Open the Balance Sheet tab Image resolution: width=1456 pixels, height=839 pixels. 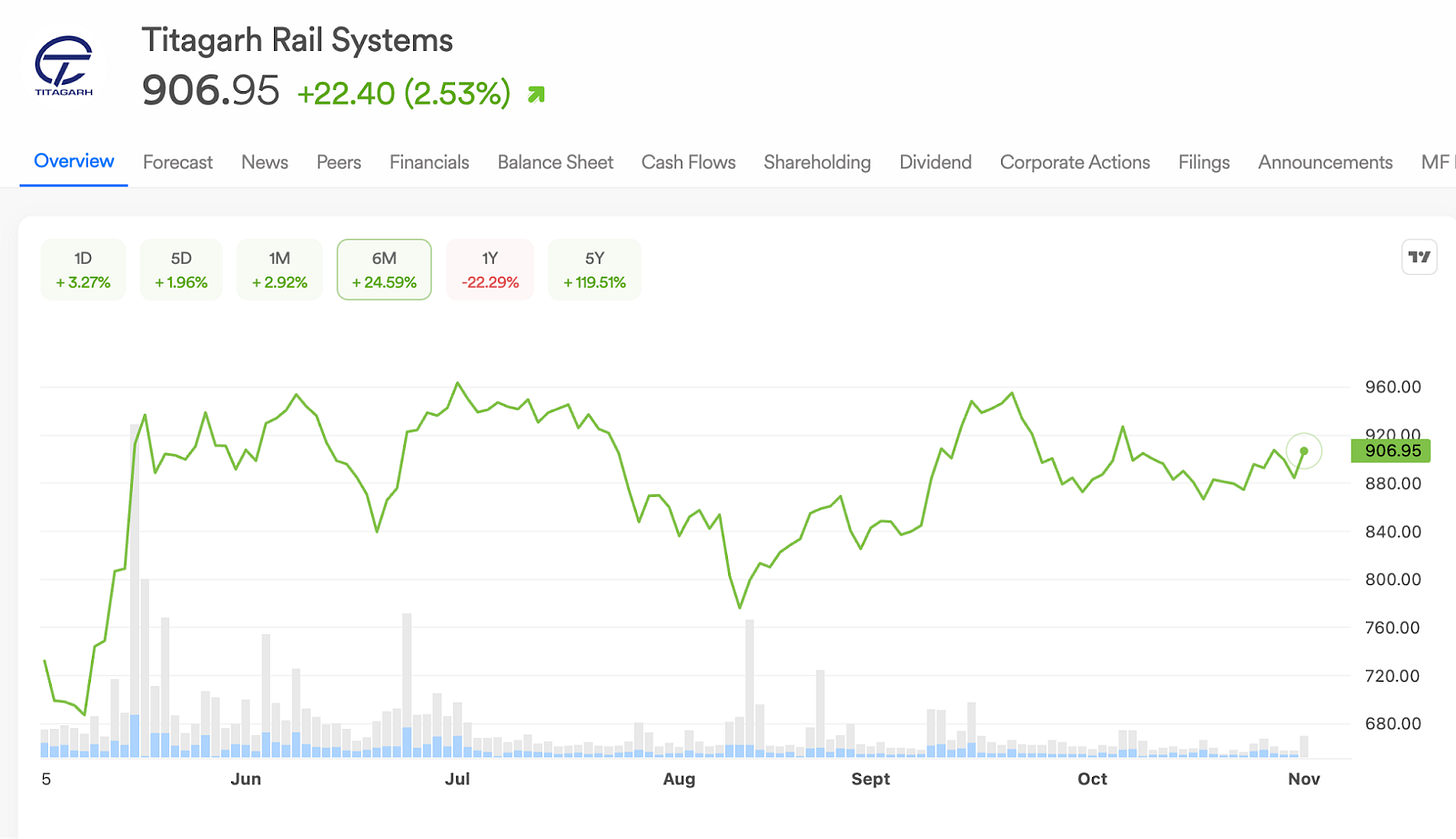click(x=556, y=162)
